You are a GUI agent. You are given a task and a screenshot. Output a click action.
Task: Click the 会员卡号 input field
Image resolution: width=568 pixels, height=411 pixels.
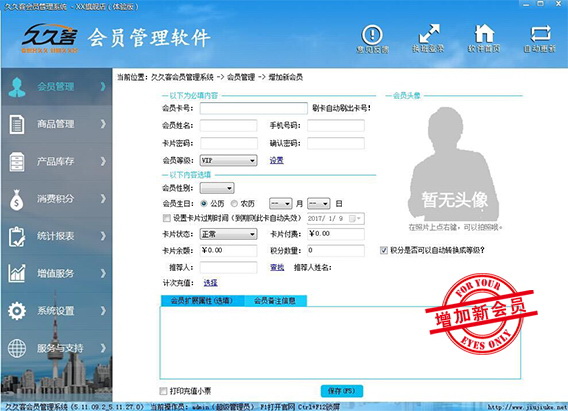click(254, 108)
